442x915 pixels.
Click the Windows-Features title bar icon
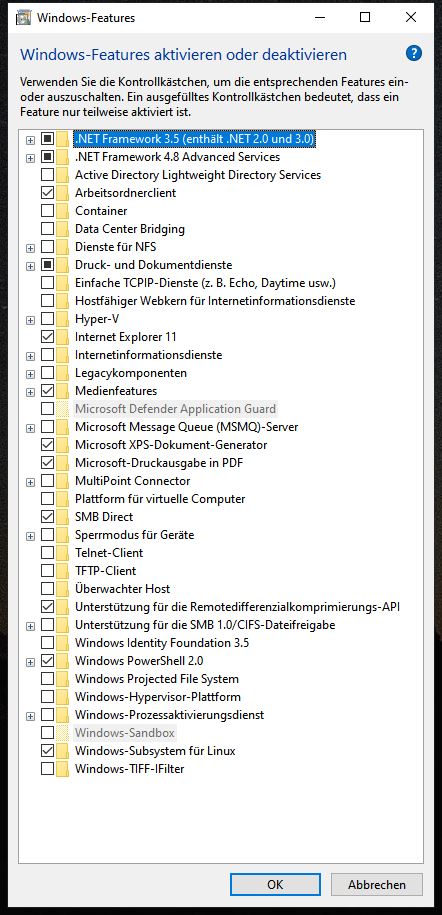pyautogui.click(x=24, y=18)
